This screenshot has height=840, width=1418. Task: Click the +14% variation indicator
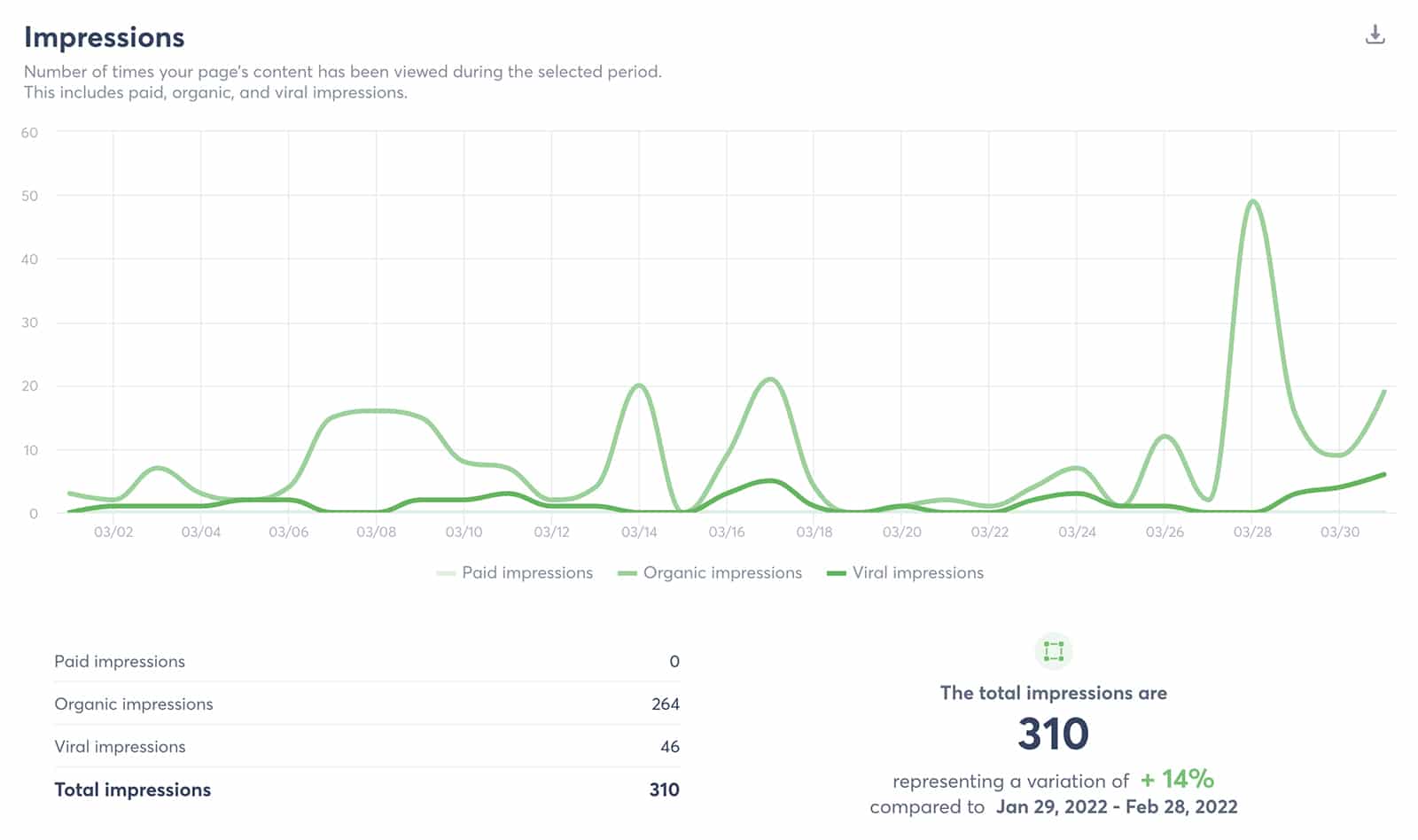pos(1176,781)
